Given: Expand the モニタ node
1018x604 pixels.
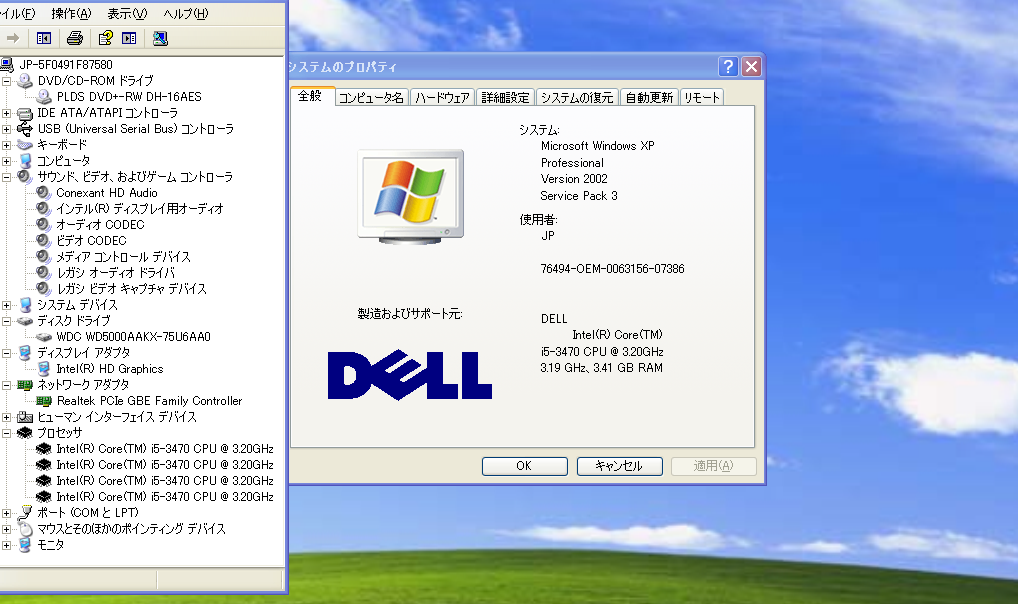Looking at the screenshot, I should [x=6, y=545].
